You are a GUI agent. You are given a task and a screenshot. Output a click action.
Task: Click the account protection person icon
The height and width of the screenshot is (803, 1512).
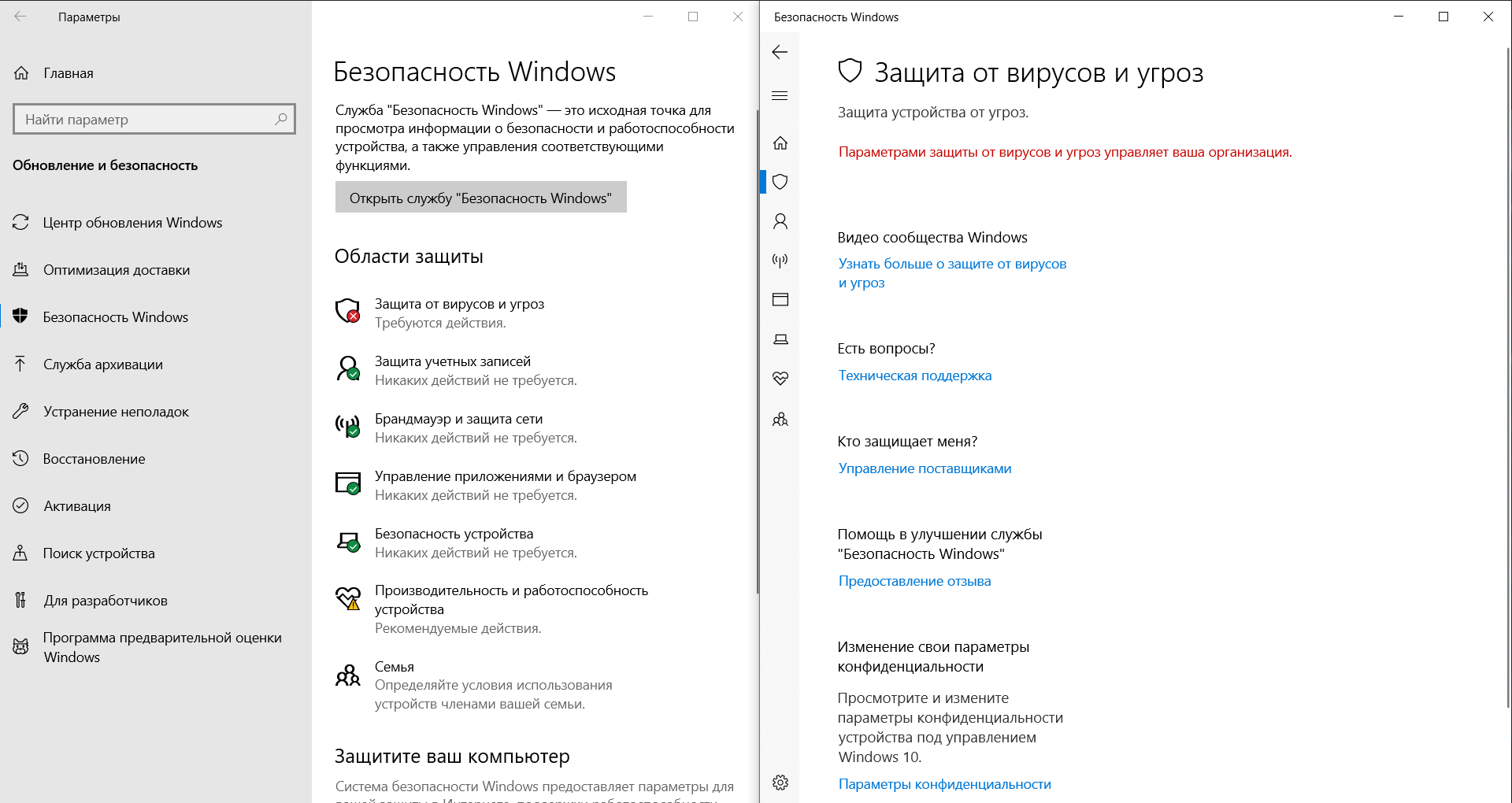click(x=347, y=368)
